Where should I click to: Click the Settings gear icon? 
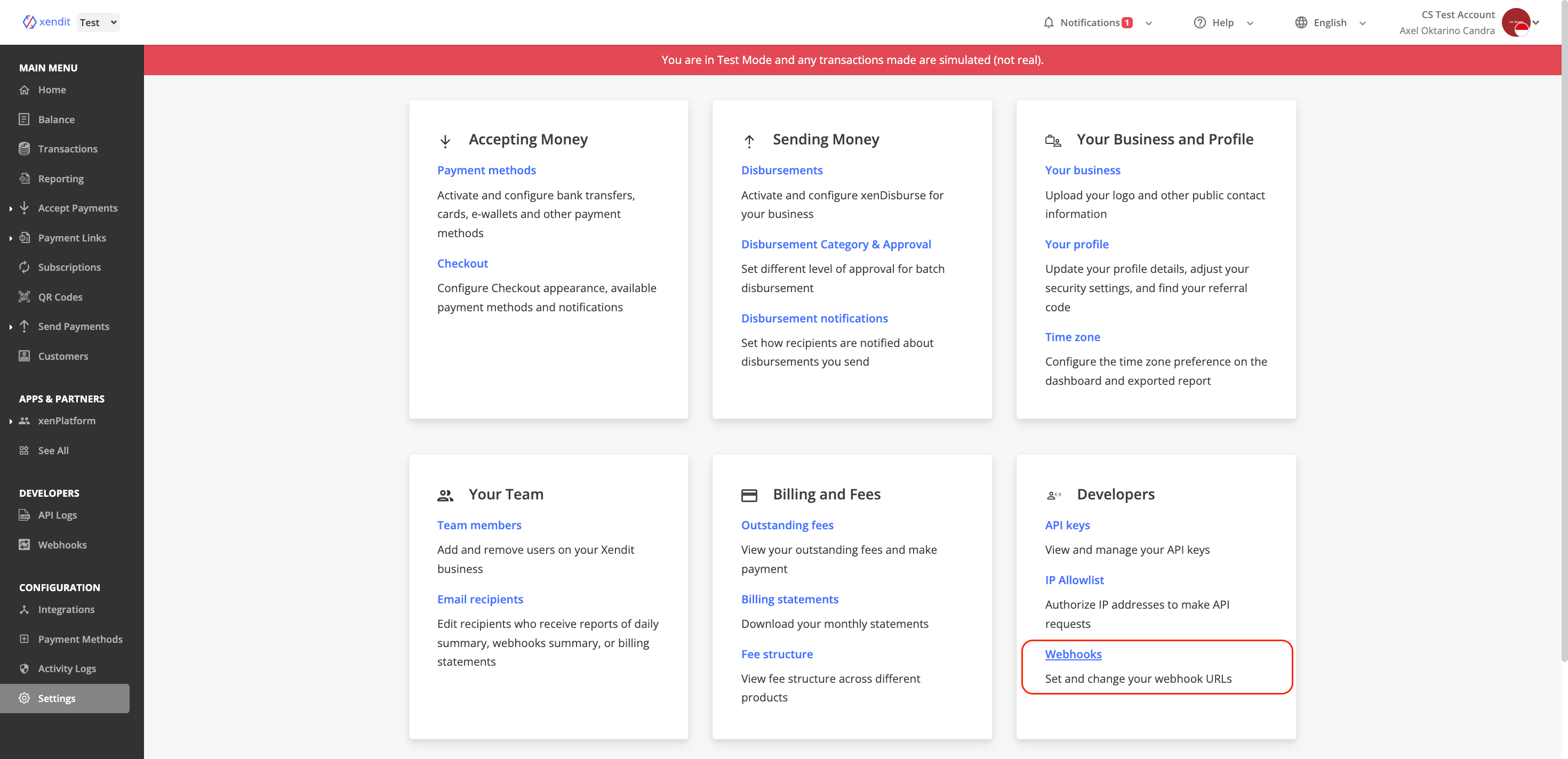(25, 698)
